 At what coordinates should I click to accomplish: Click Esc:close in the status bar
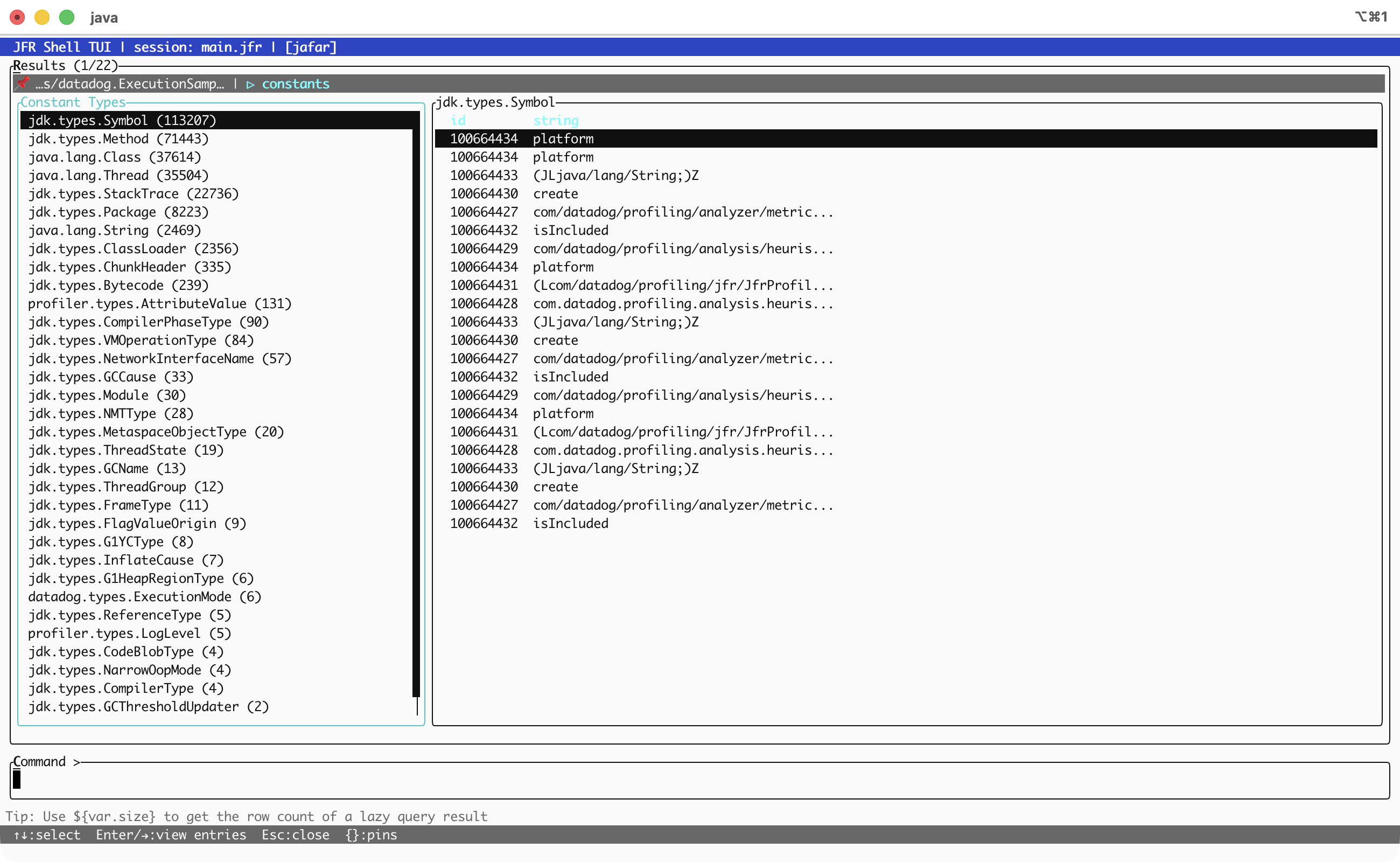coord(296,835)
